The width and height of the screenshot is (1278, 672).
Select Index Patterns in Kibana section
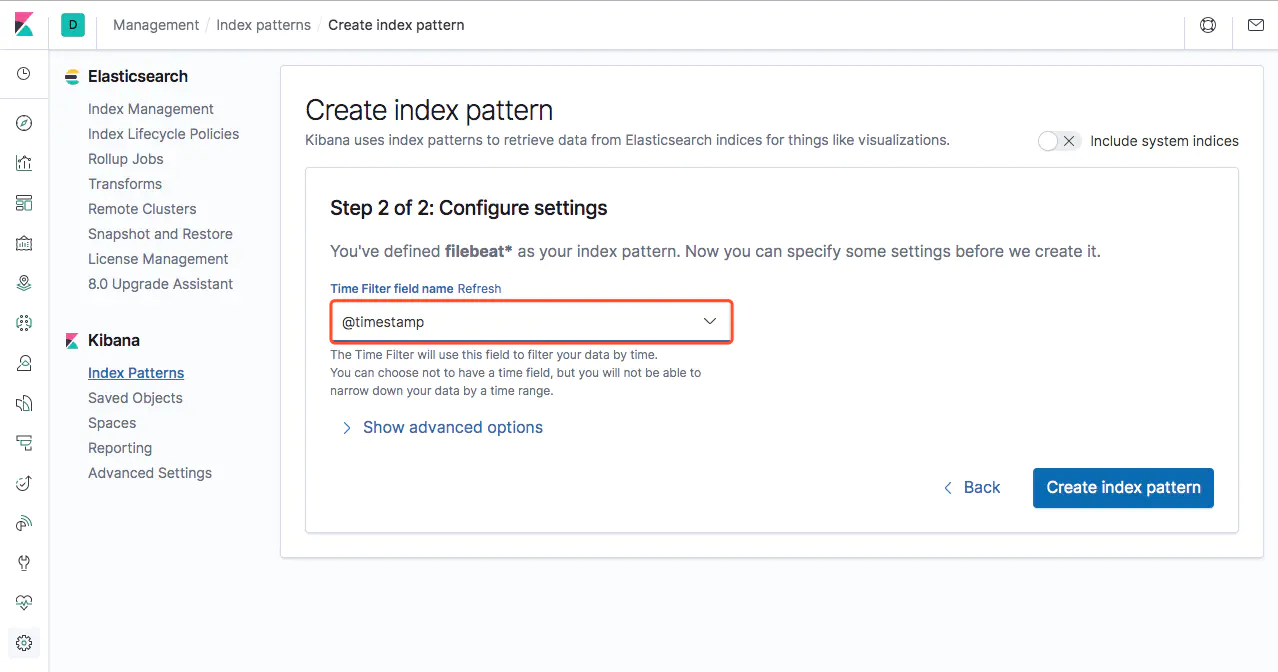[136, 373]
